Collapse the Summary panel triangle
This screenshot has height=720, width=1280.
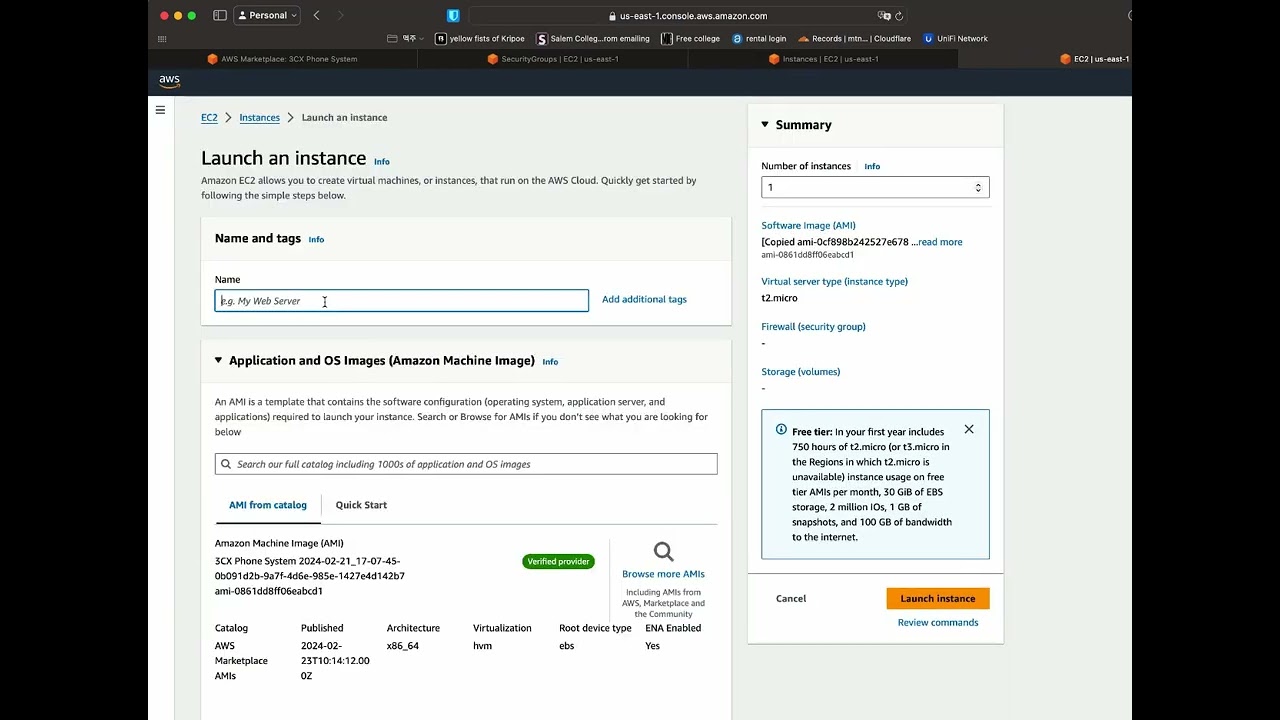click(765, 125)
